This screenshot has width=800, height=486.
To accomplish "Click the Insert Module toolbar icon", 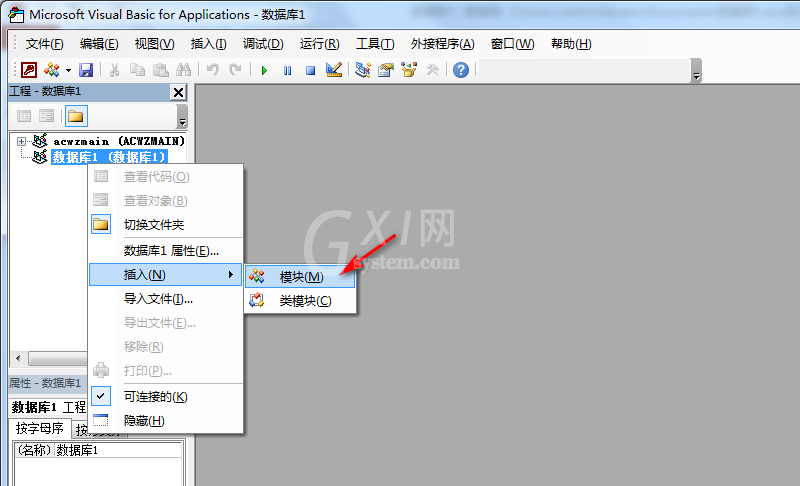I will tap(52, 70).
